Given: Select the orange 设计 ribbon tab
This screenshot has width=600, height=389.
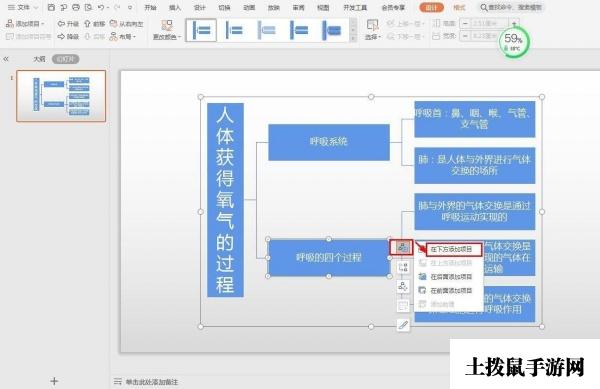Looking at the screenshot, I should tap(431, 7).
